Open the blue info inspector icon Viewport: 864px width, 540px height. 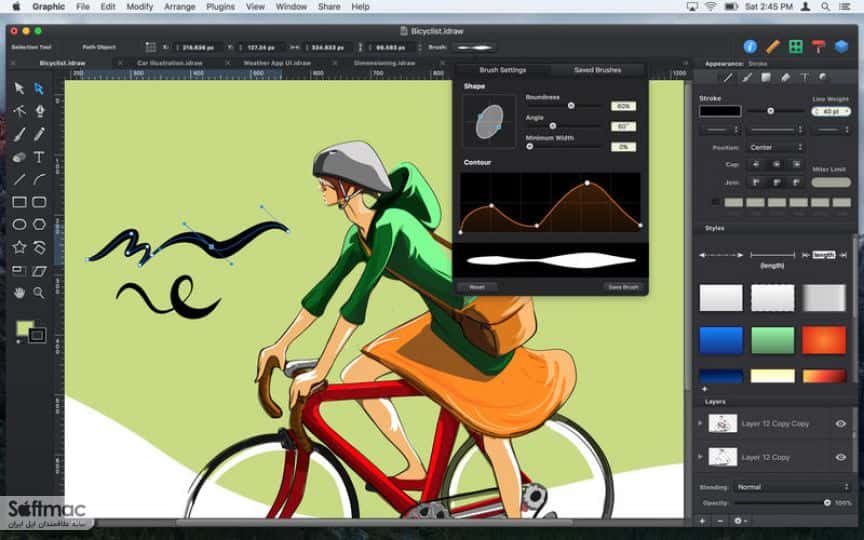[x=750, y=47]
